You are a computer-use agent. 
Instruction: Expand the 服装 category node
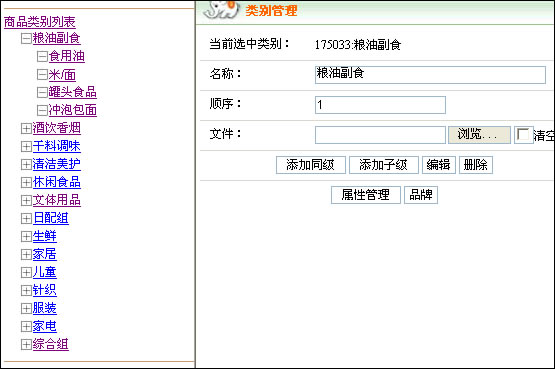[26, 309]
